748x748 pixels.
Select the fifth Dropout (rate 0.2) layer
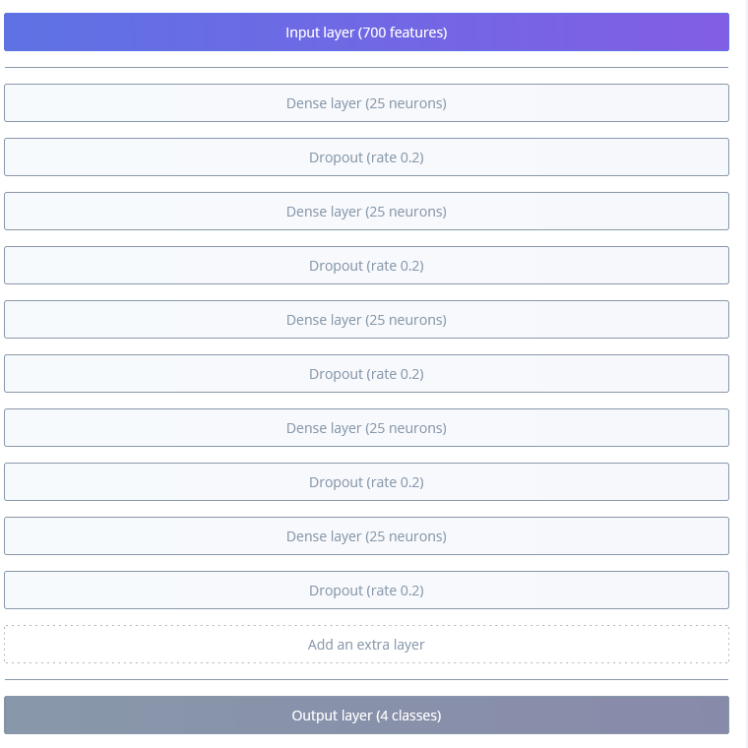[366, 590]
